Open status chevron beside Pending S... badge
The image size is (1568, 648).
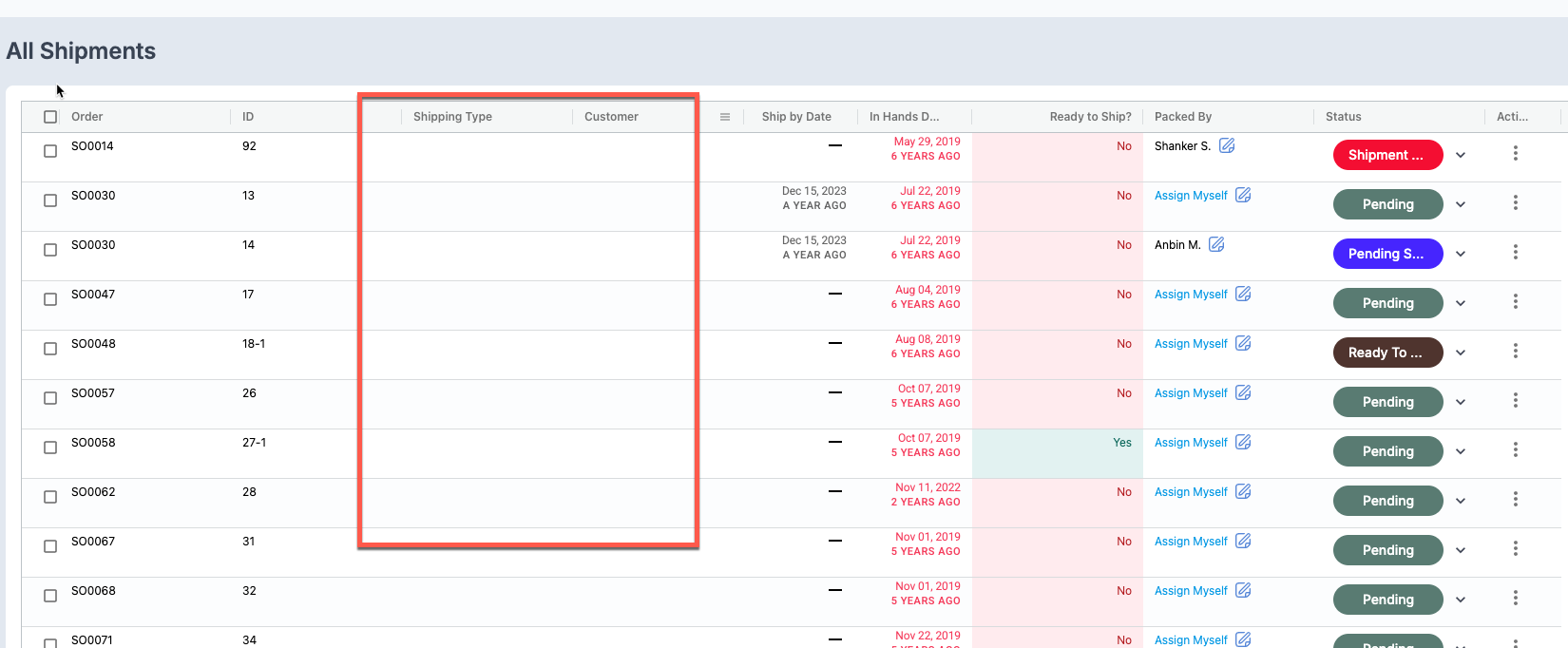(1461, 254)
